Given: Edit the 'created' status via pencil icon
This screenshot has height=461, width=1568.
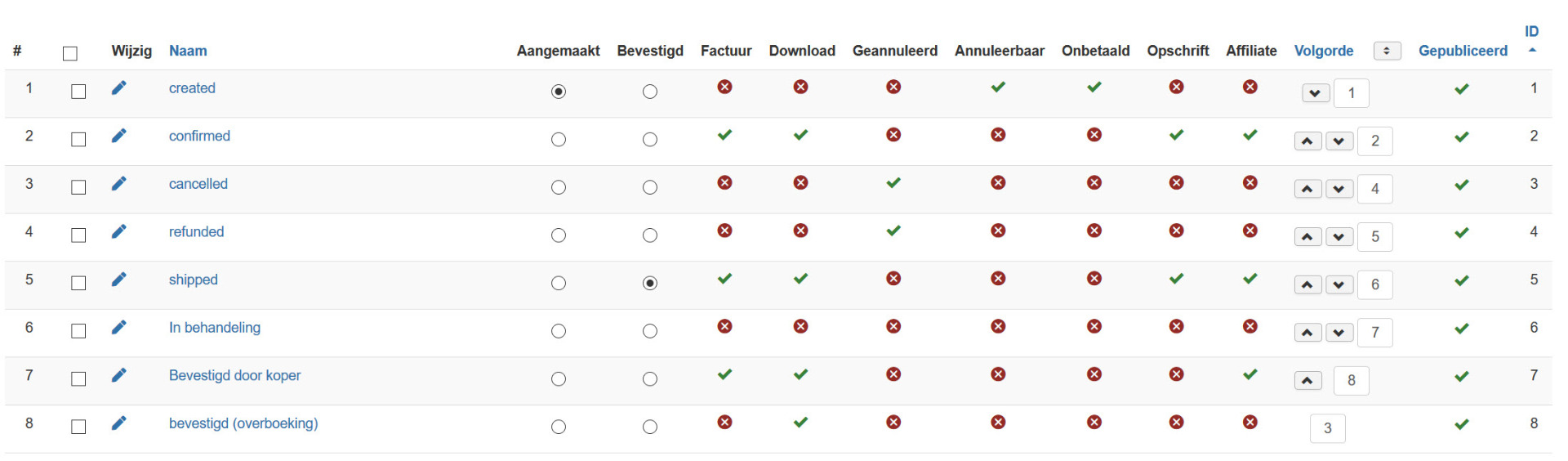Looking at the screenshot, I should (119, 88).
